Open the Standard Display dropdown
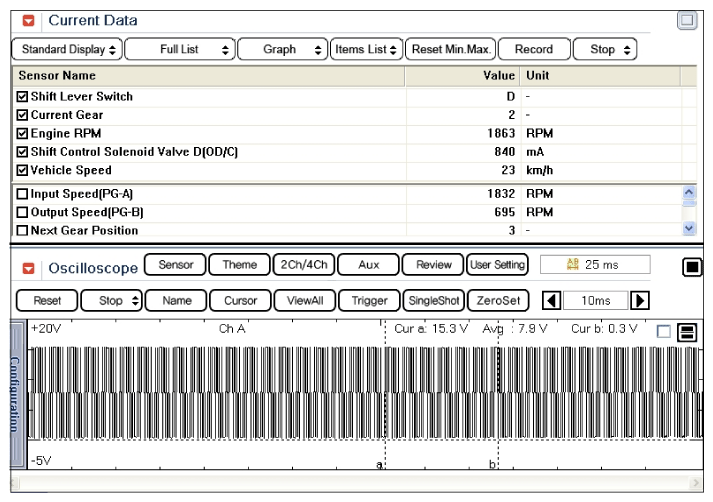Screen dimensions: 713x502 tap(67, 49)
